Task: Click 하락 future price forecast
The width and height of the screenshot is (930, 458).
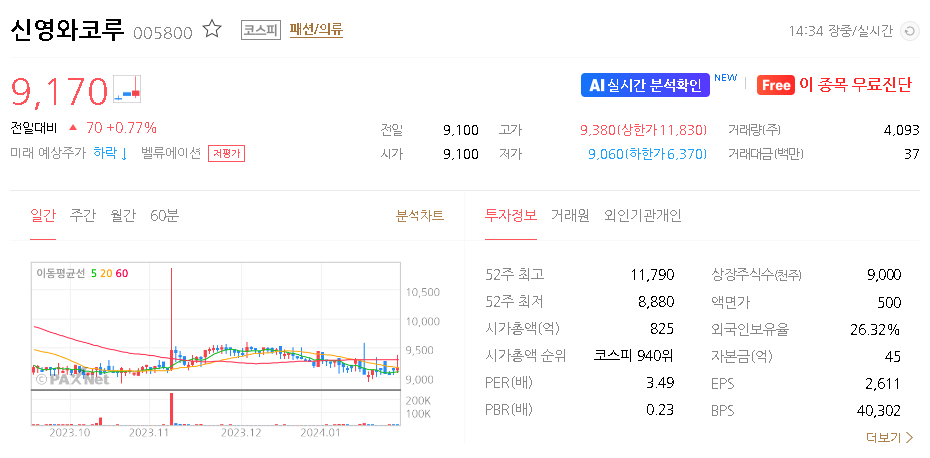Action: pos(110,154)
